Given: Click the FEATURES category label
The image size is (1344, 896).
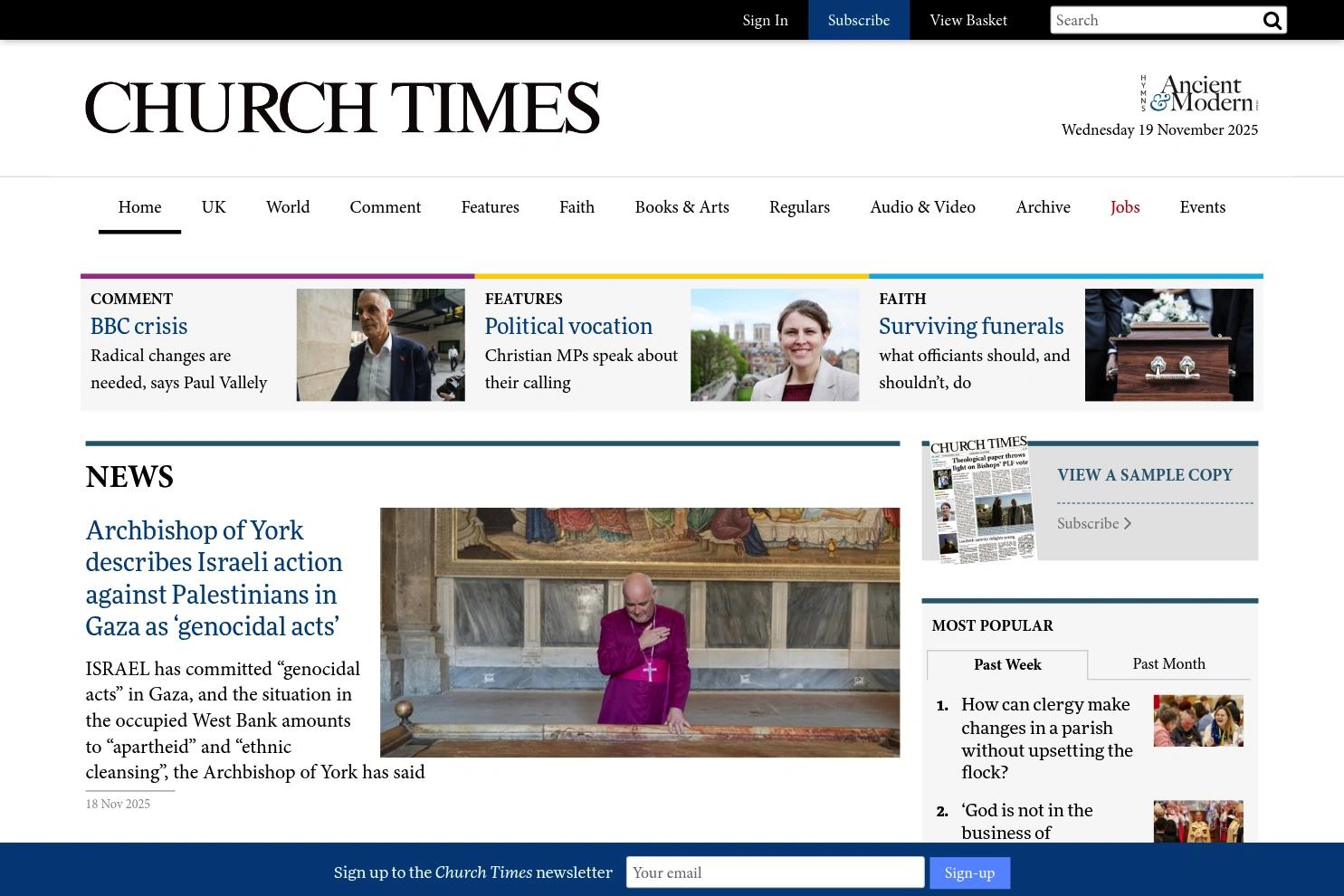Looking at the screenshot, I should [523, 299].
